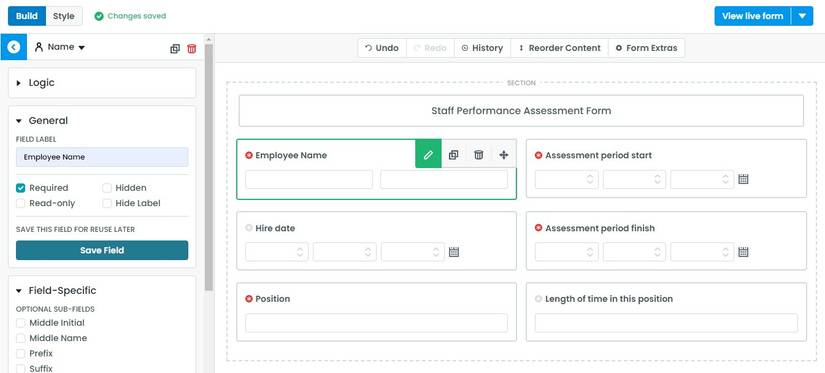Click the Field Label input box

(102, 157)
